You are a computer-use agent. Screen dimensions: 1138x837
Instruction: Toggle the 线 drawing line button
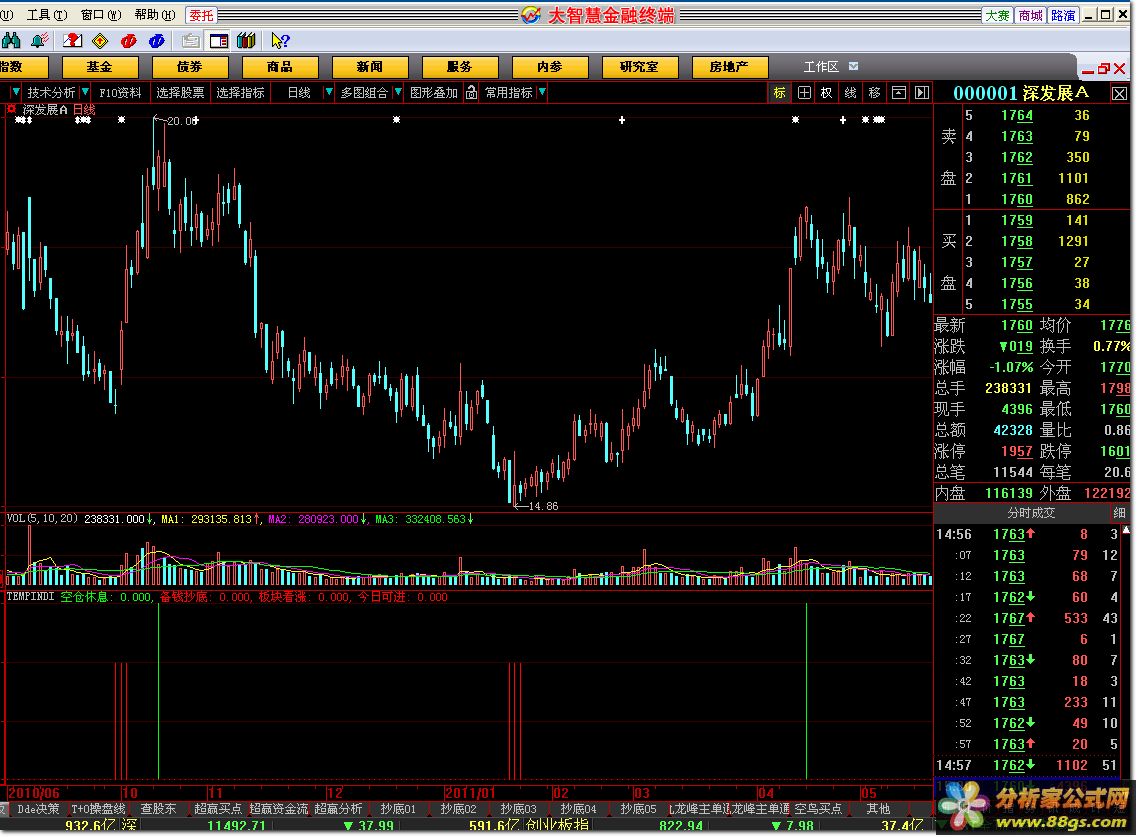(851, 92)
